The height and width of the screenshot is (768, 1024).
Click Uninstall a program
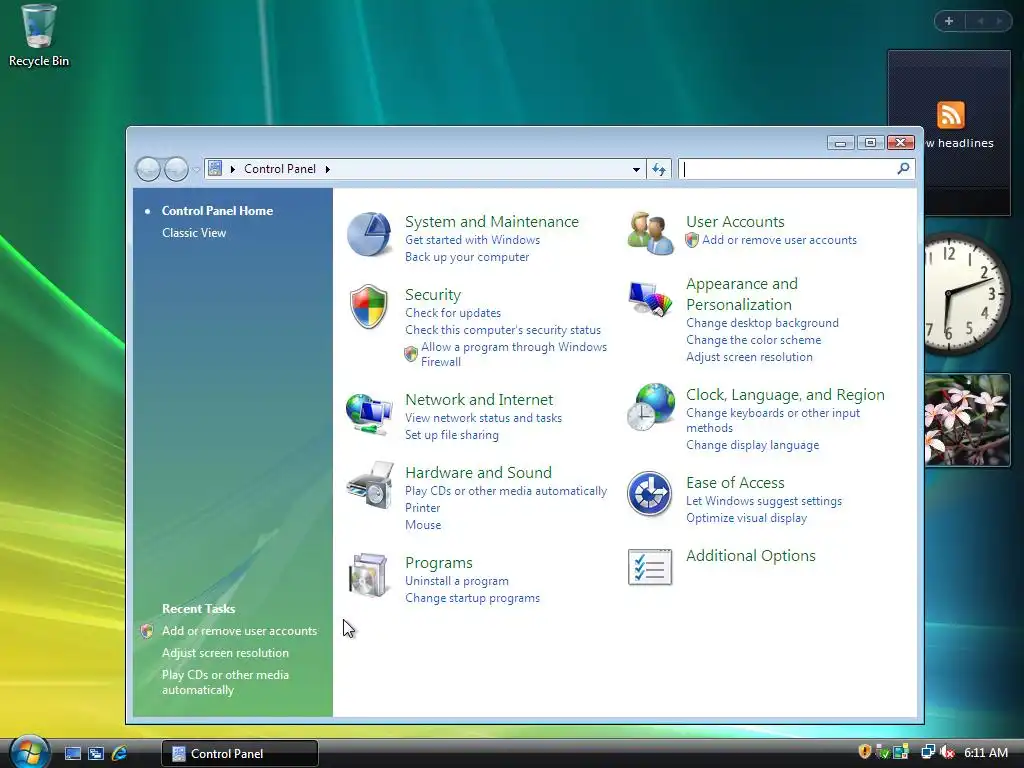click(x=456, y=581)
